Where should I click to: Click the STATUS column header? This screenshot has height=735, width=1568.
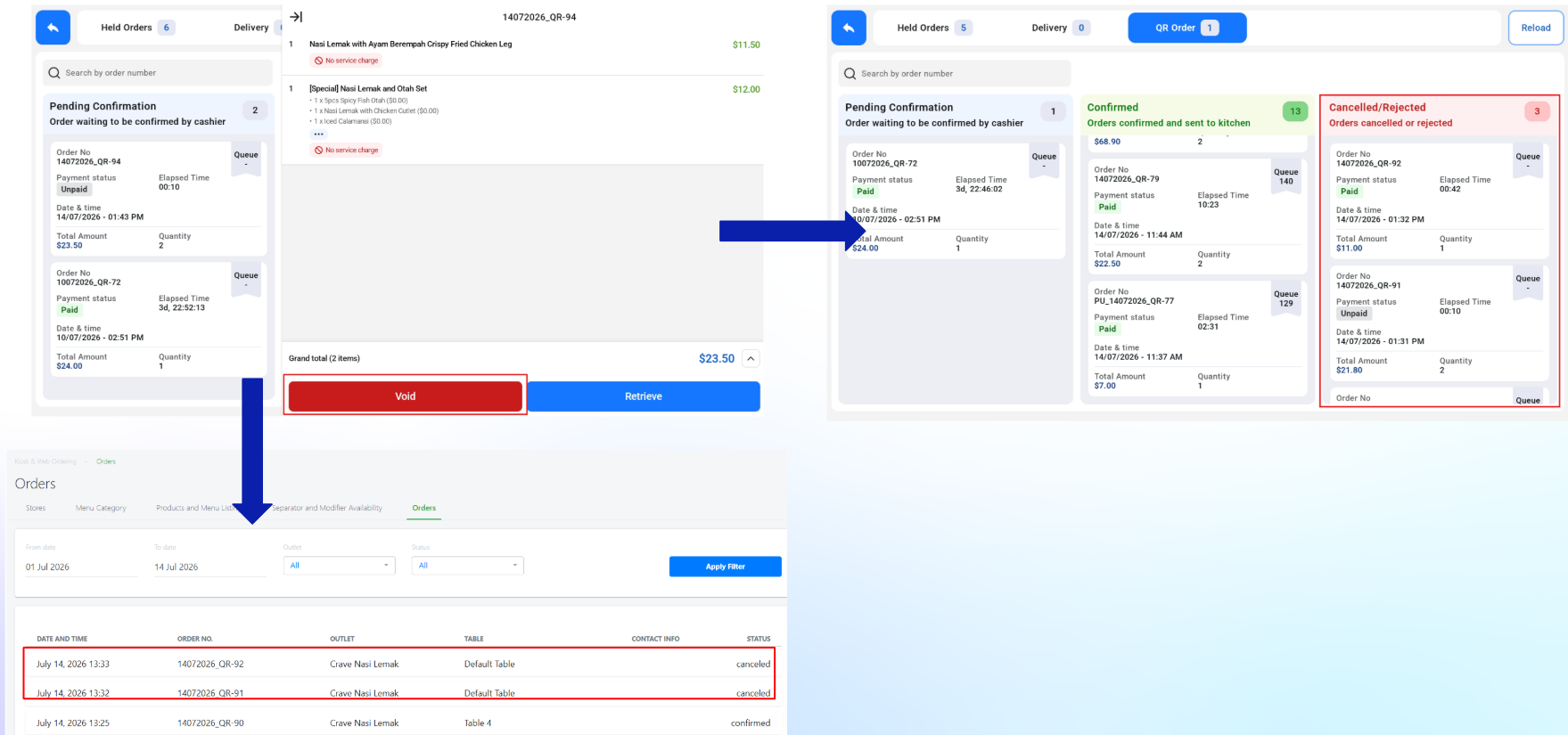(x=759, y=639)
